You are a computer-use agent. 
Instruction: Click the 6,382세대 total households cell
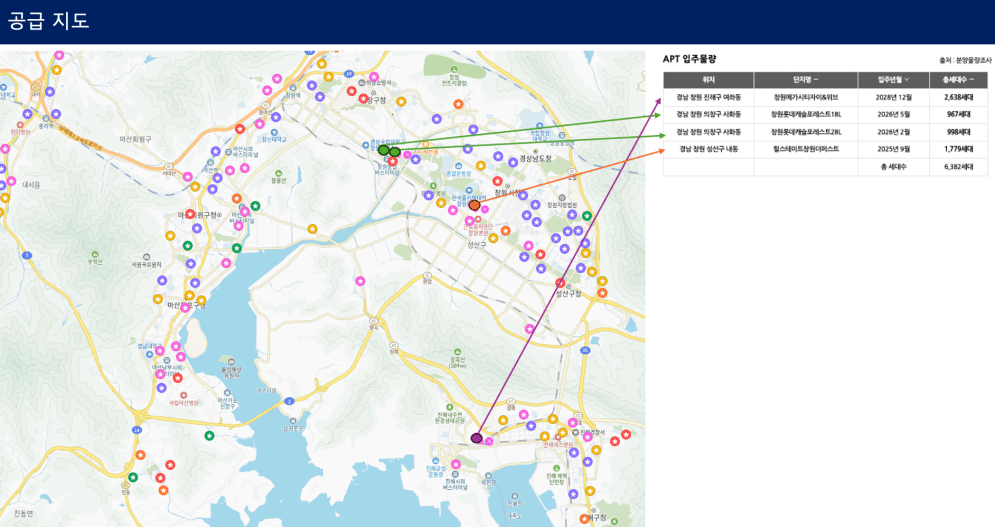pyautogui.click(x=958, y=166)
